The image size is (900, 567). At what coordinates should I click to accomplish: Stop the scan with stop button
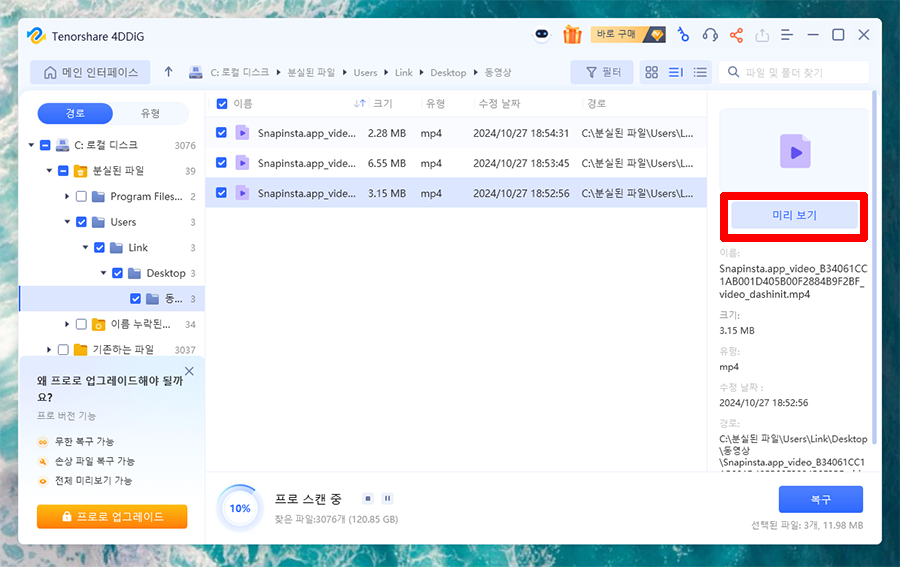[368, 498]
